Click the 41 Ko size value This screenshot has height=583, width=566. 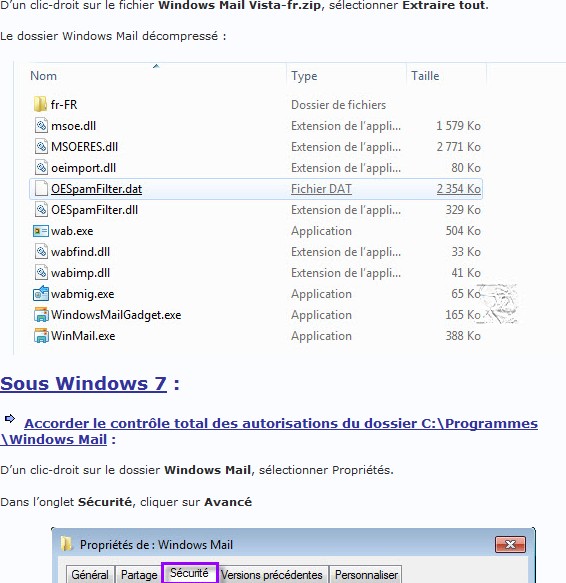[466, 273]
